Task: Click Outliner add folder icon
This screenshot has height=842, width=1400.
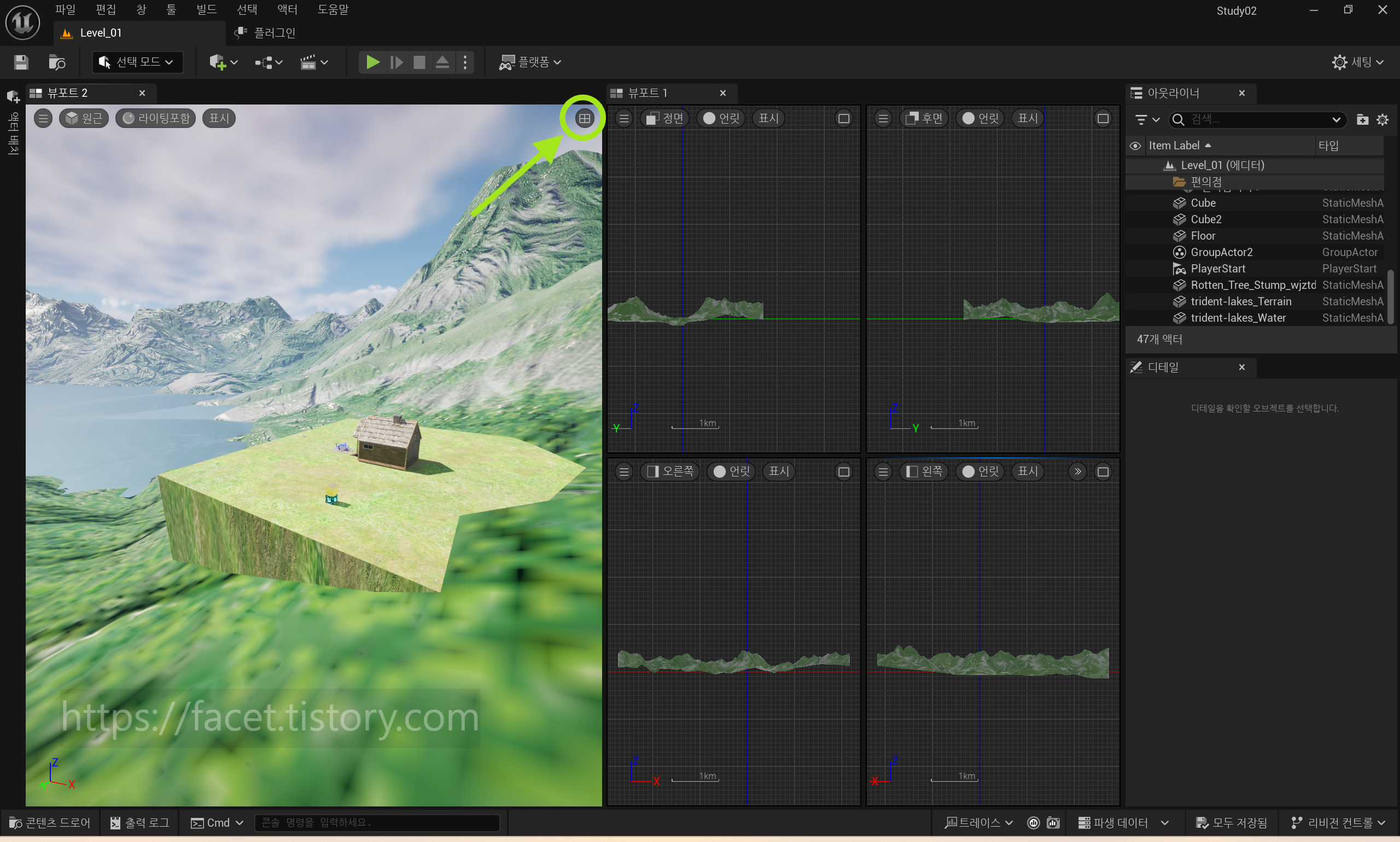Action: (1362, 120)
